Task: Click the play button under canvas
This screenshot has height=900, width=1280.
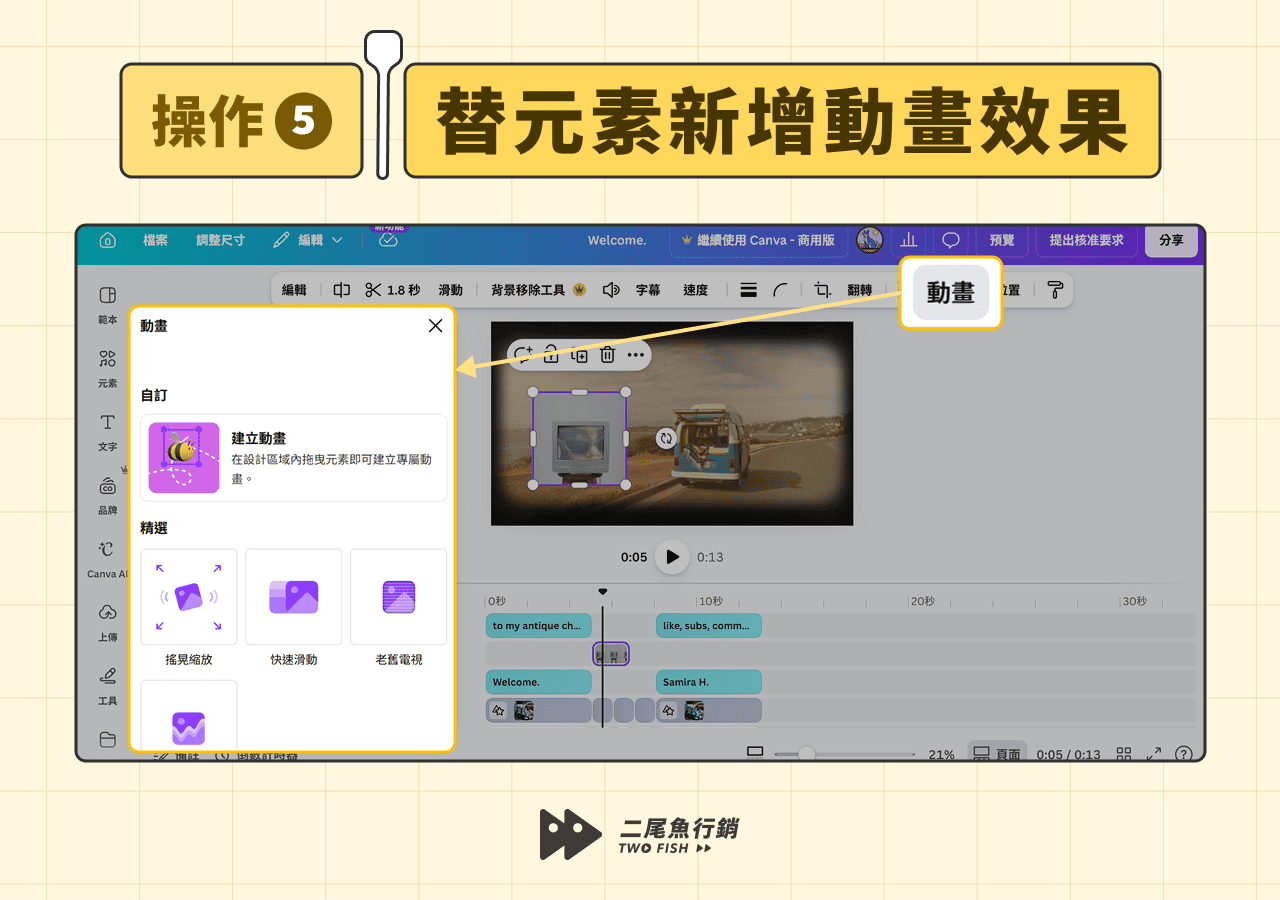Action: coord(672,557)
